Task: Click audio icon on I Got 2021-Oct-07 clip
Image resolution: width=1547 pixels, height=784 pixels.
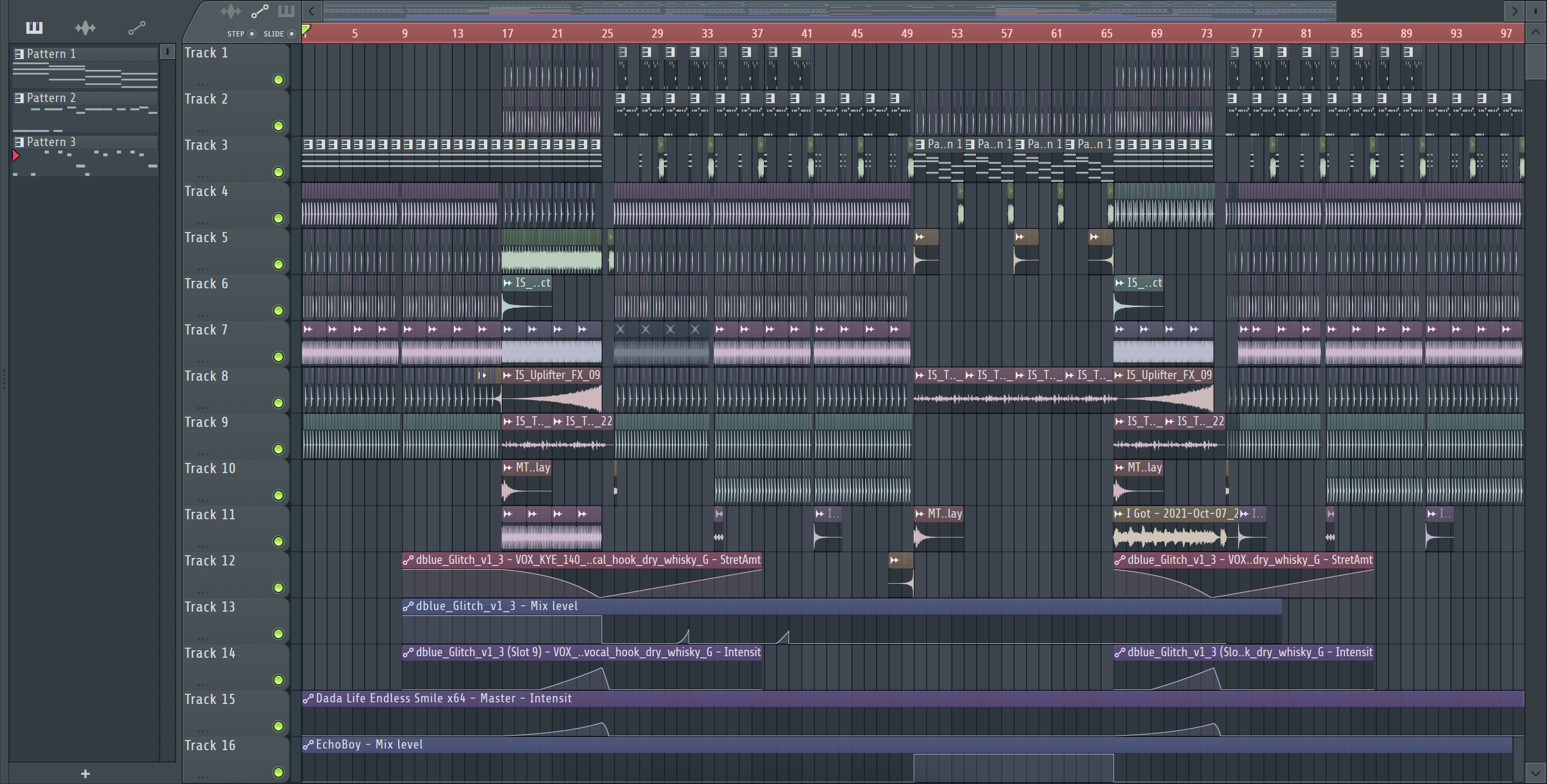Action: pos(1119,514)
